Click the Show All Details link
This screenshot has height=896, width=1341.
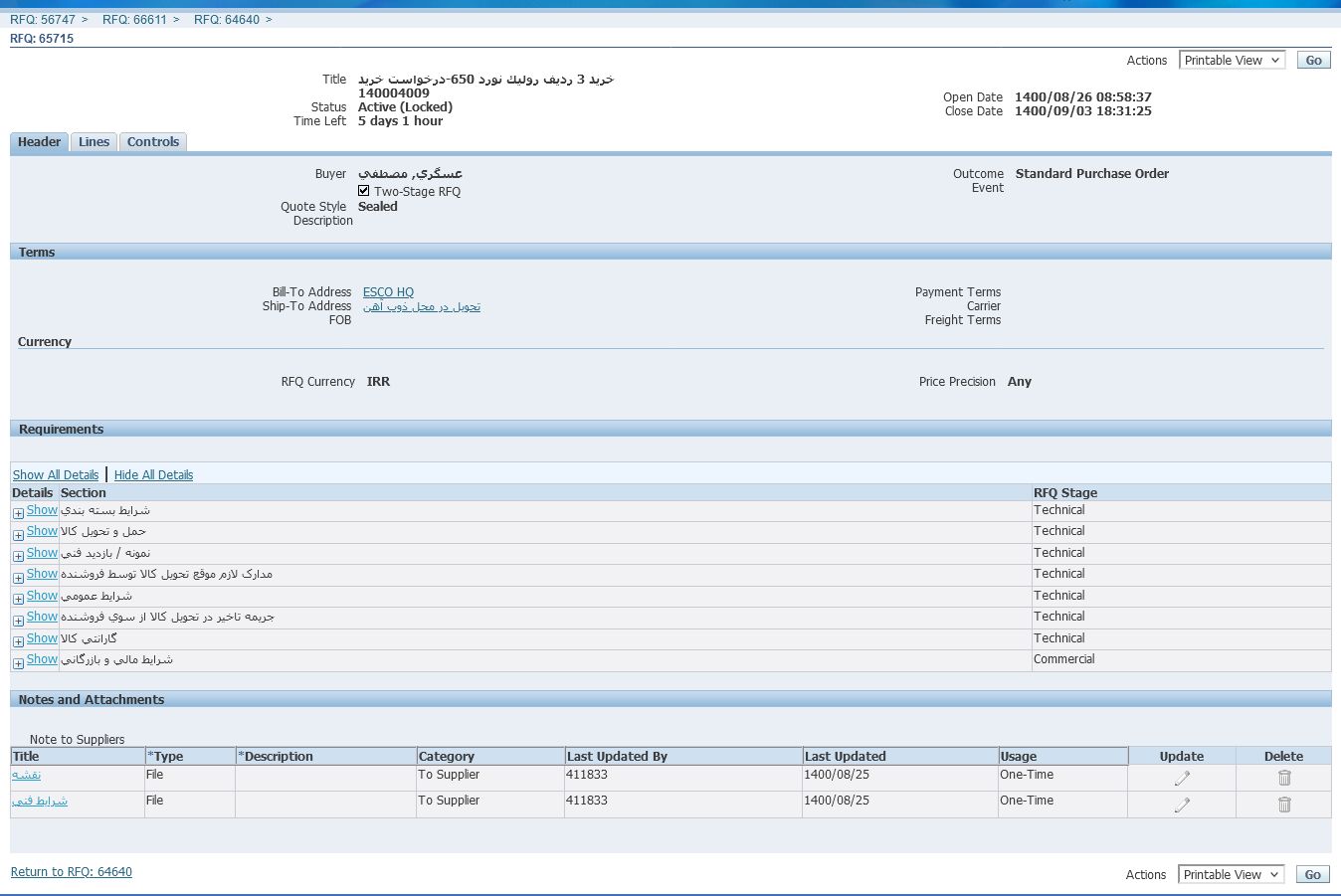click(56, 475)
